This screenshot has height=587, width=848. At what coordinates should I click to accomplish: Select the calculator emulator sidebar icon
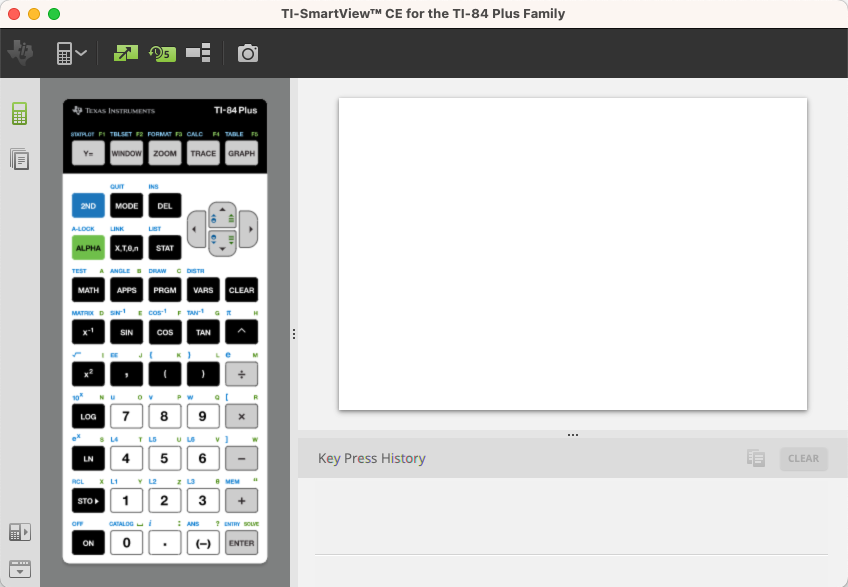click(19, 114)
